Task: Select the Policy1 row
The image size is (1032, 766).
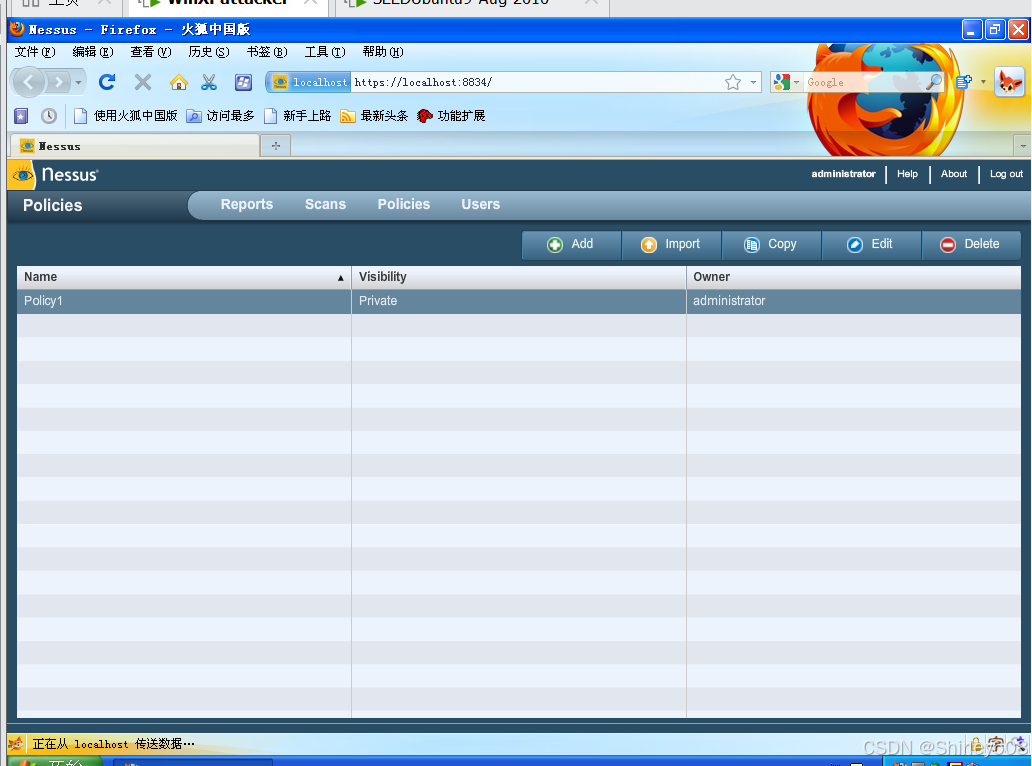Action: [x=519, y=301]
